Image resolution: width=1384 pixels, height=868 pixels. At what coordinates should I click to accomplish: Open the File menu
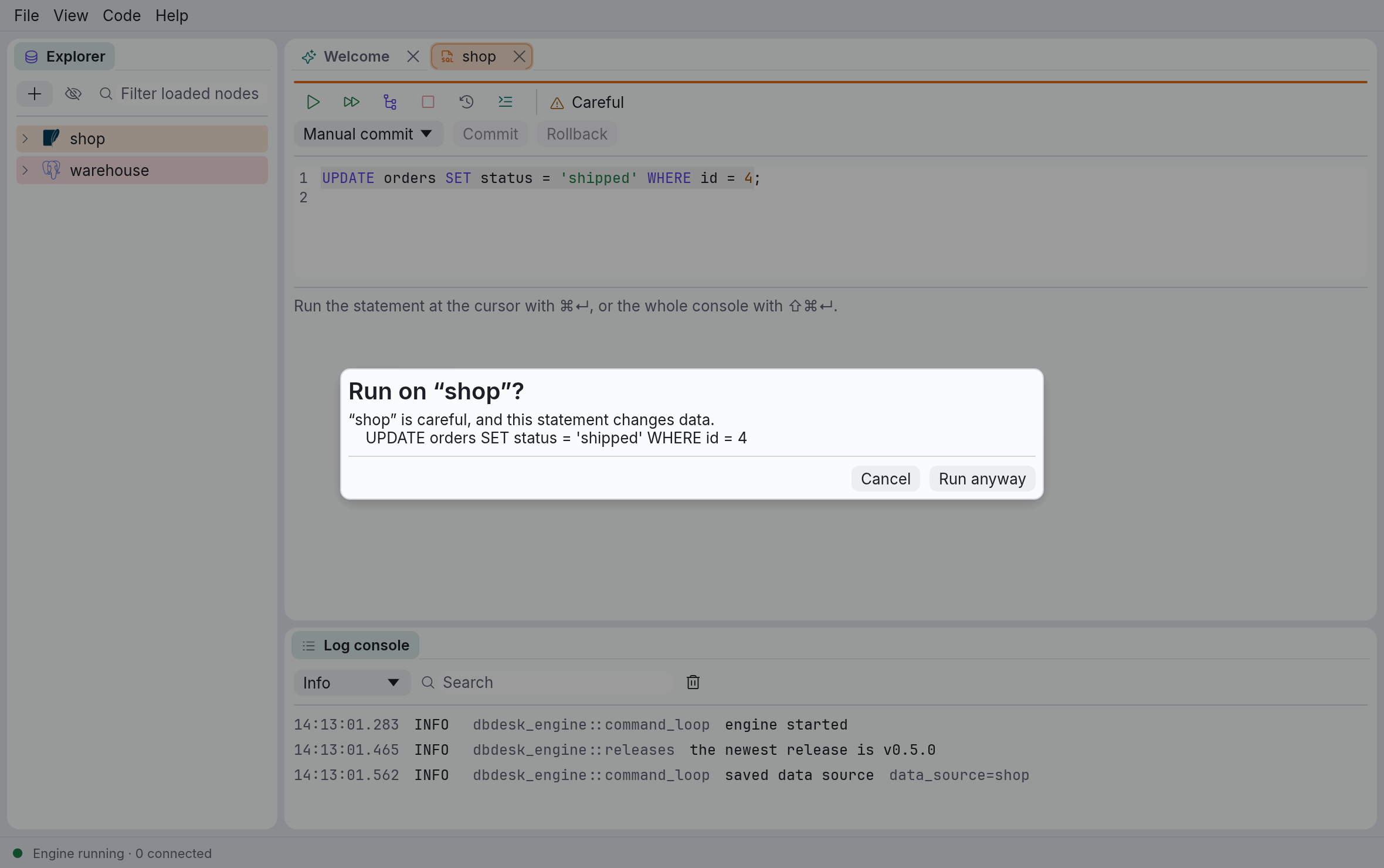coord(26,16)
